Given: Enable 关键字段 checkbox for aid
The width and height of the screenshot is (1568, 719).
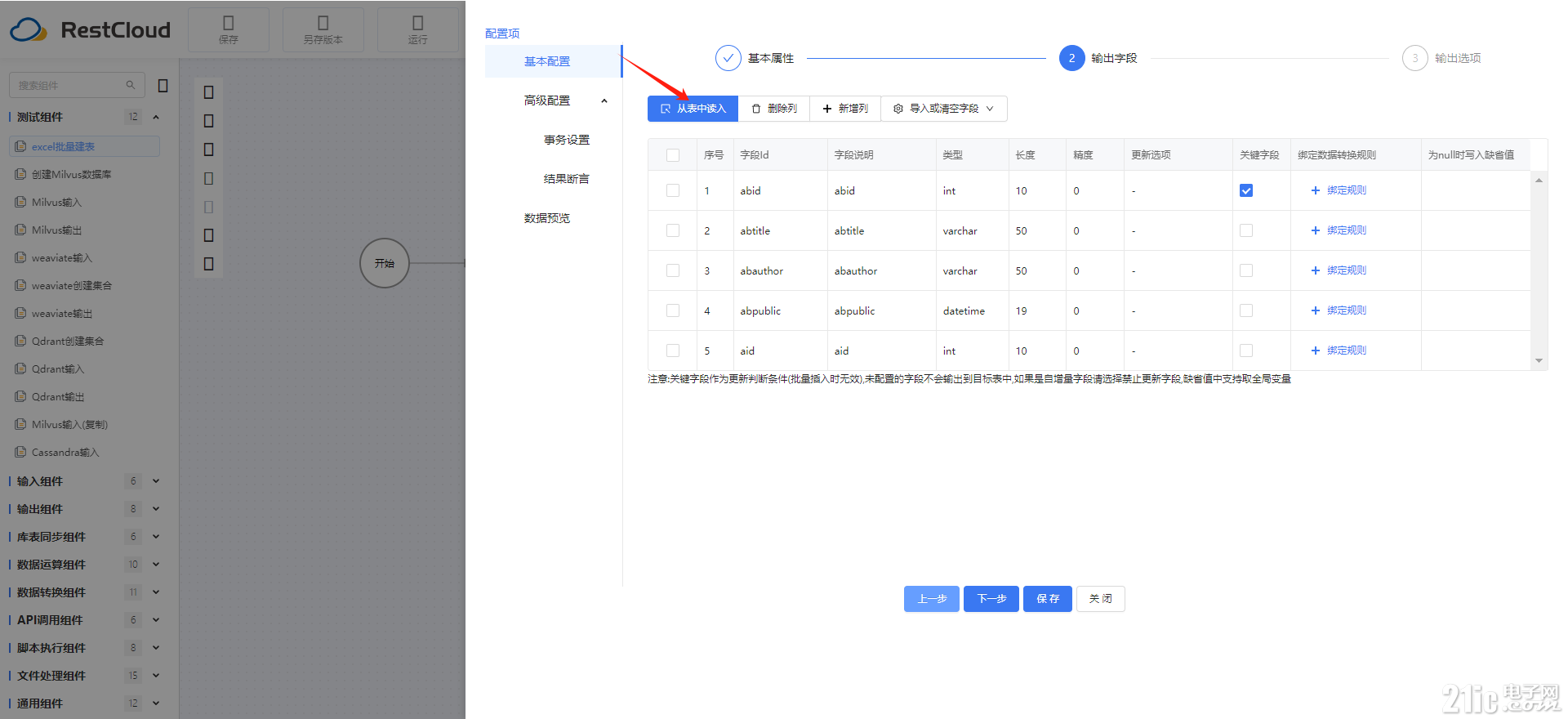Looking at the screenshot, I should pos(1246,351).
